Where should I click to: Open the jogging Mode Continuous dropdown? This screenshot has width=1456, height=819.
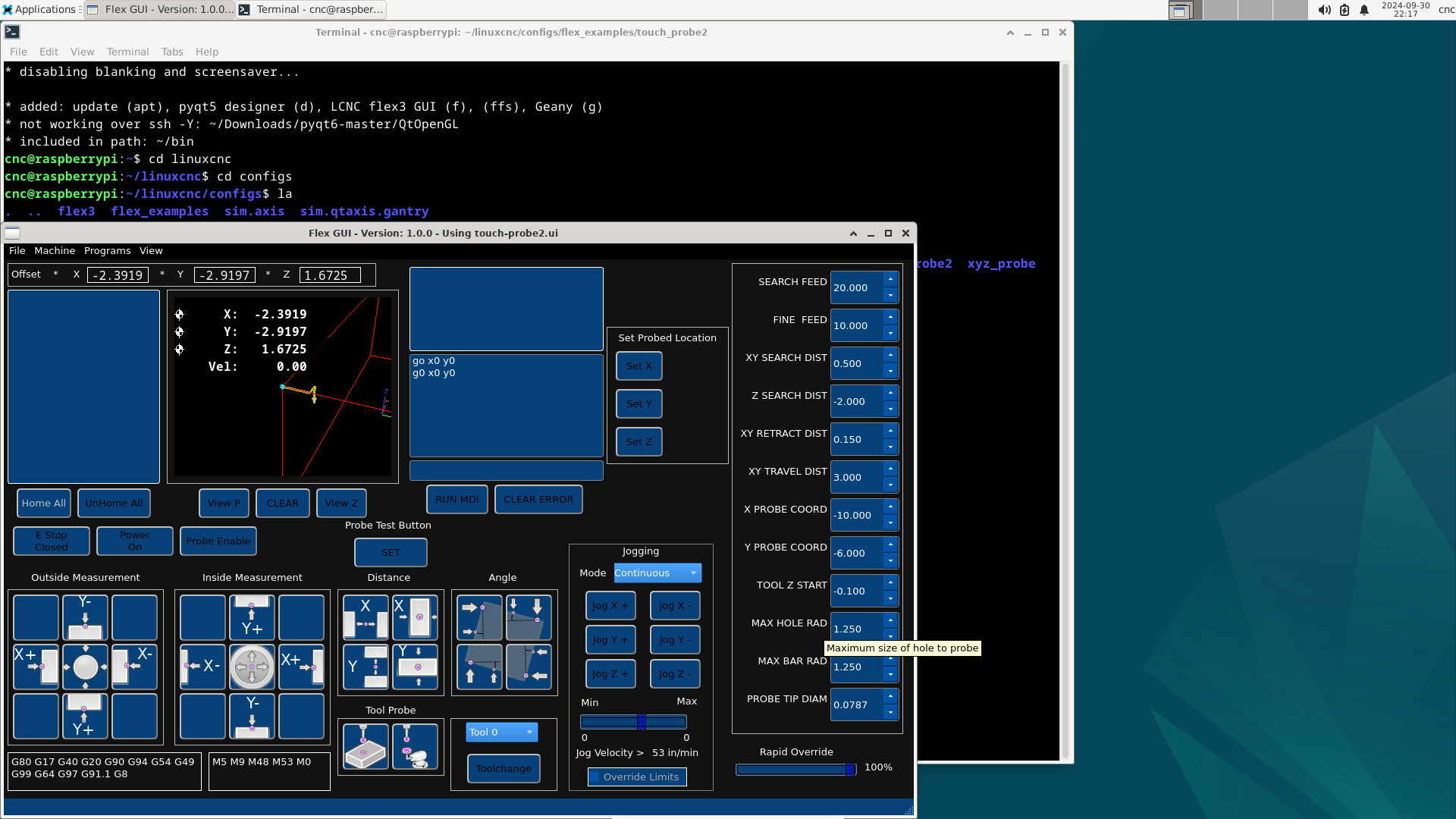(657, 573)
